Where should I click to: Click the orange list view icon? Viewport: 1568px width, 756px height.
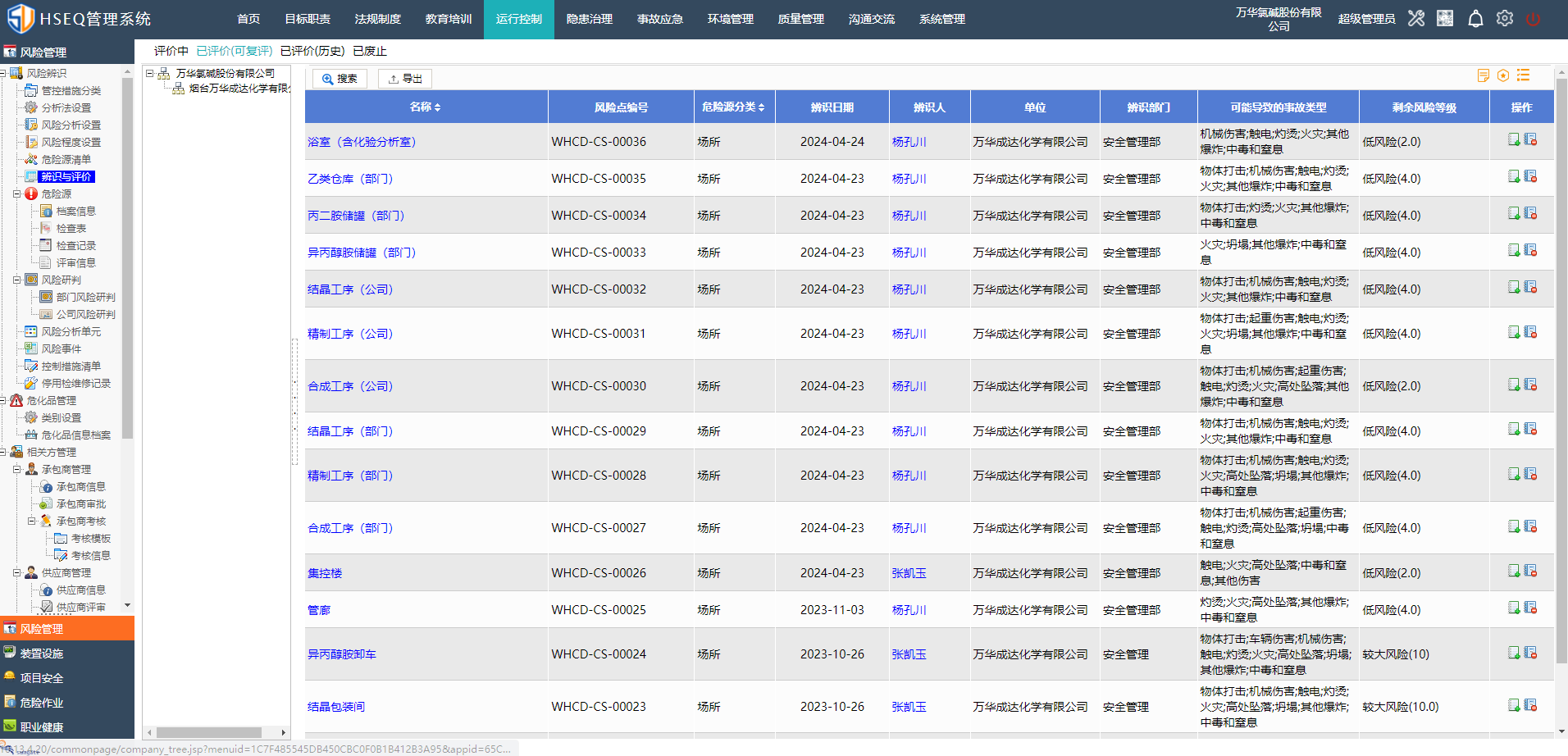[1523, 75]
